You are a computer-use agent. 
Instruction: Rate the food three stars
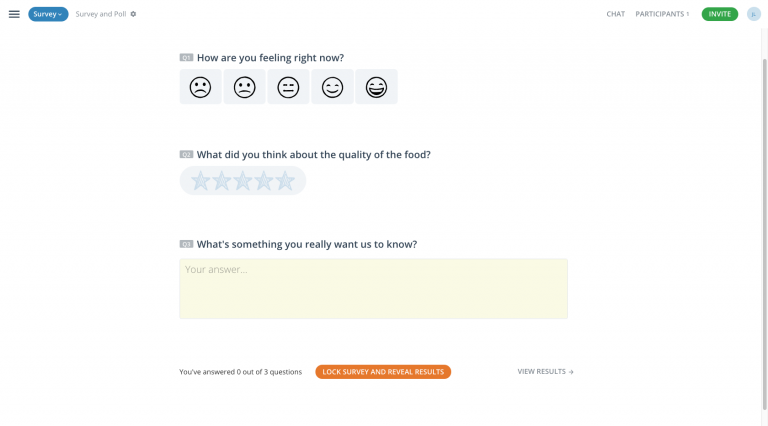[x=242, y=181]
